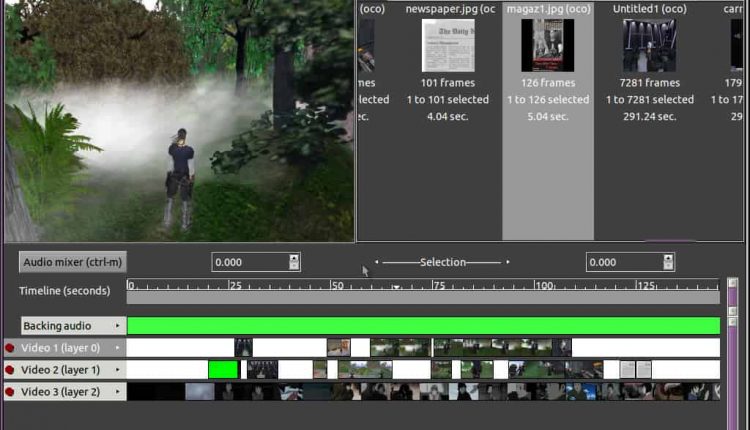The width and height of the screenshot is (750, 430).
Task: Select the newspaper.jpg clip thumbnail
Action: click(x=448, y=46)
